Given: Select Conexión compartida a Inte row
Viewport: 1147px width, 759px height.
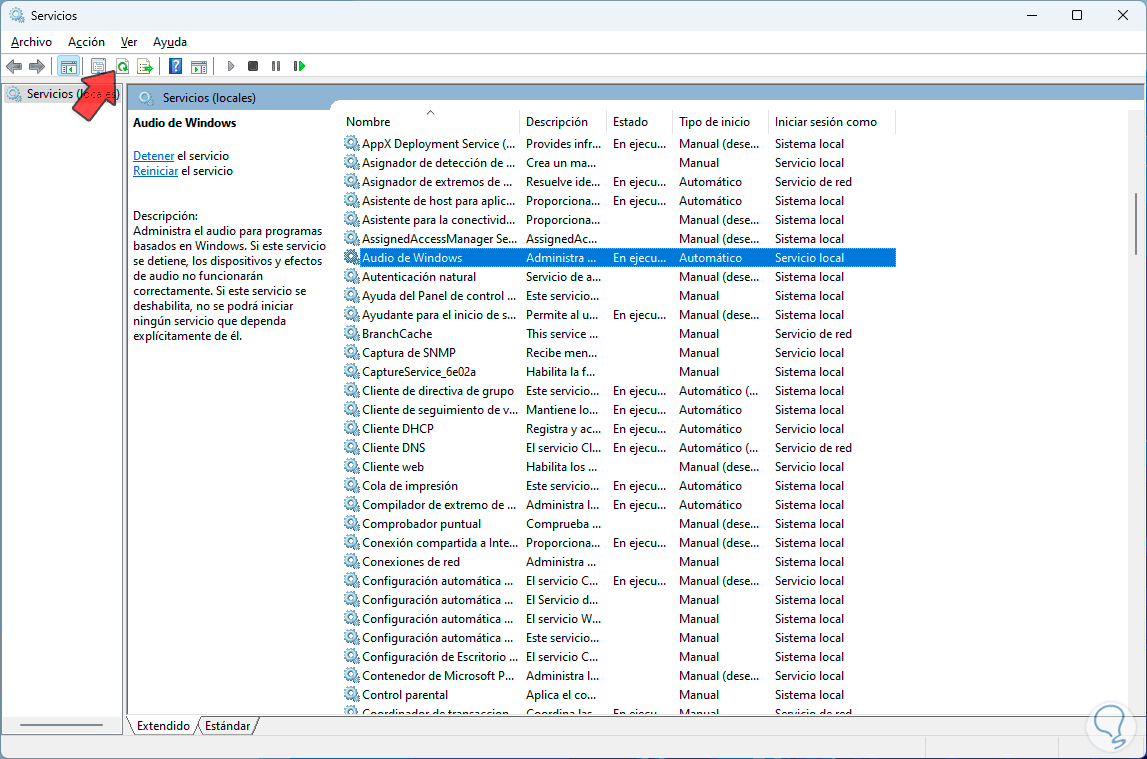Looking at the screenshot, I should [619, 543].
